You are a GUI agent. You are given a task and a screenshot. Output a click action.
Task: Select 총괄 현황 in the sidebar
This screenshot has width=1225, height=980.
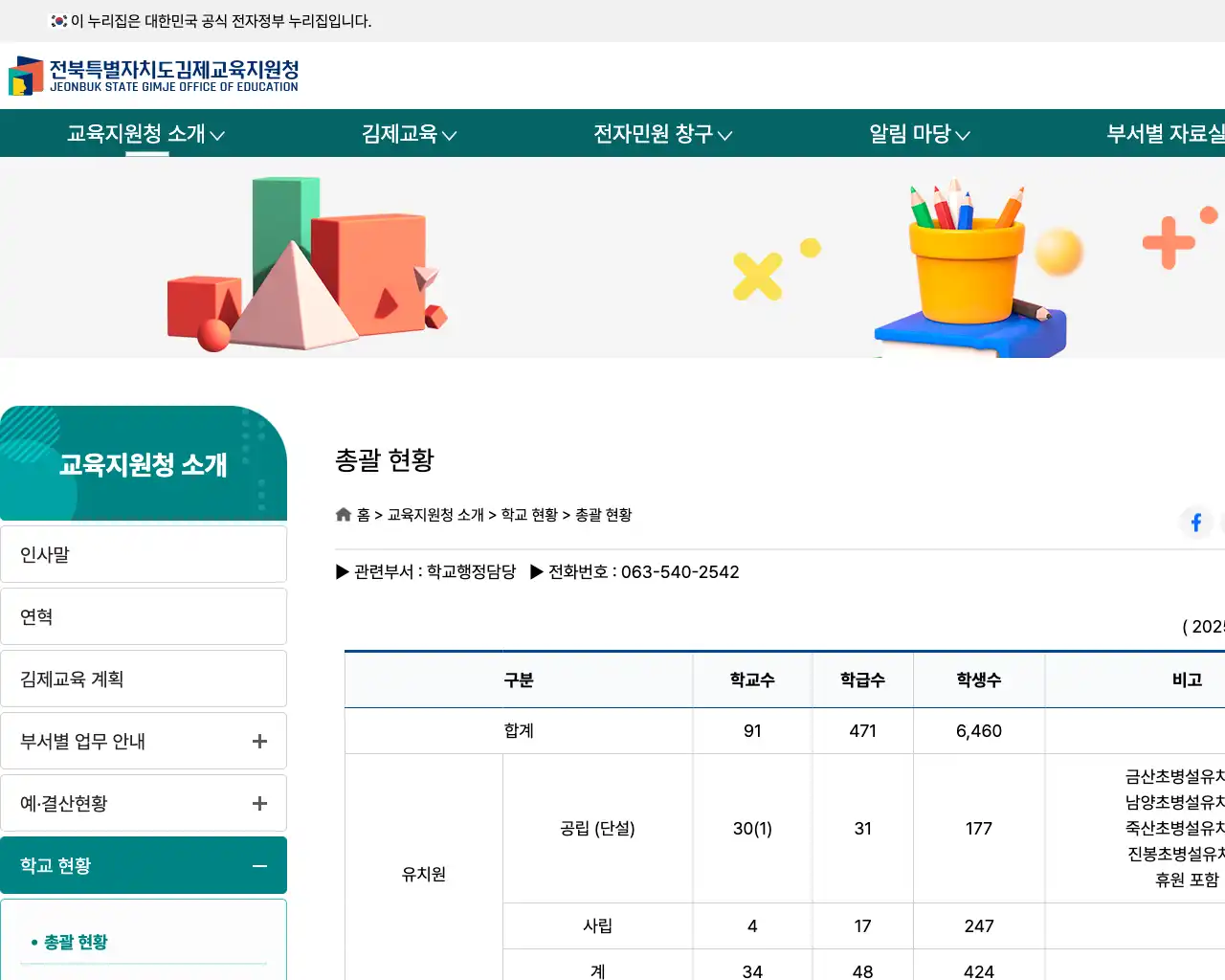pos(144,942)
